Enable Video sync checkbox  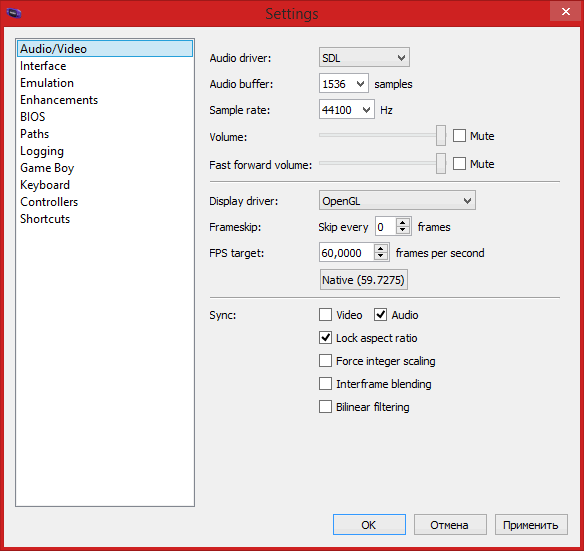[325, 314]
